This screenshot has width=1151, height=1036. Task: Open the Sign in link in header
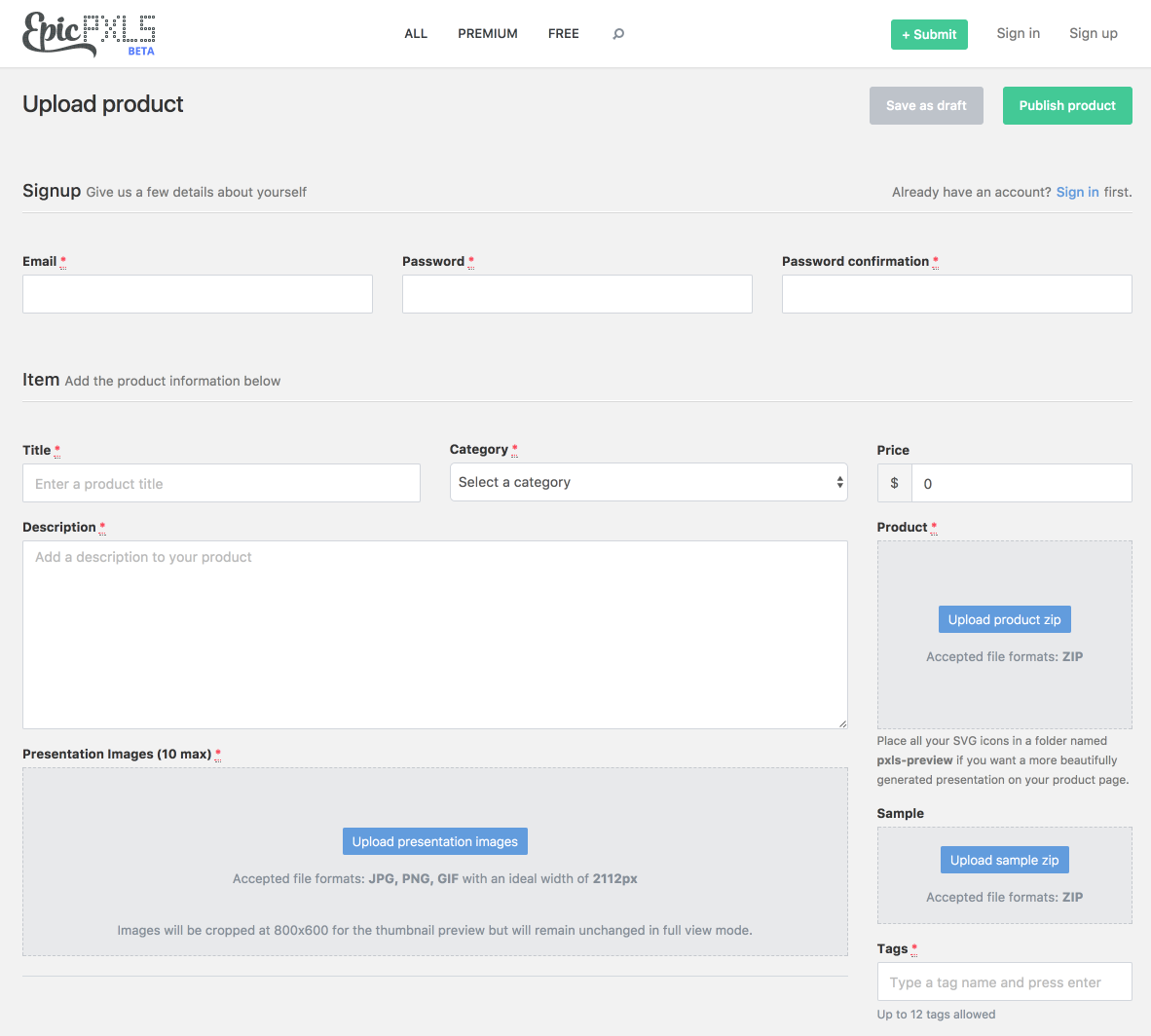pyautogui.click(x=1018, y=33)
